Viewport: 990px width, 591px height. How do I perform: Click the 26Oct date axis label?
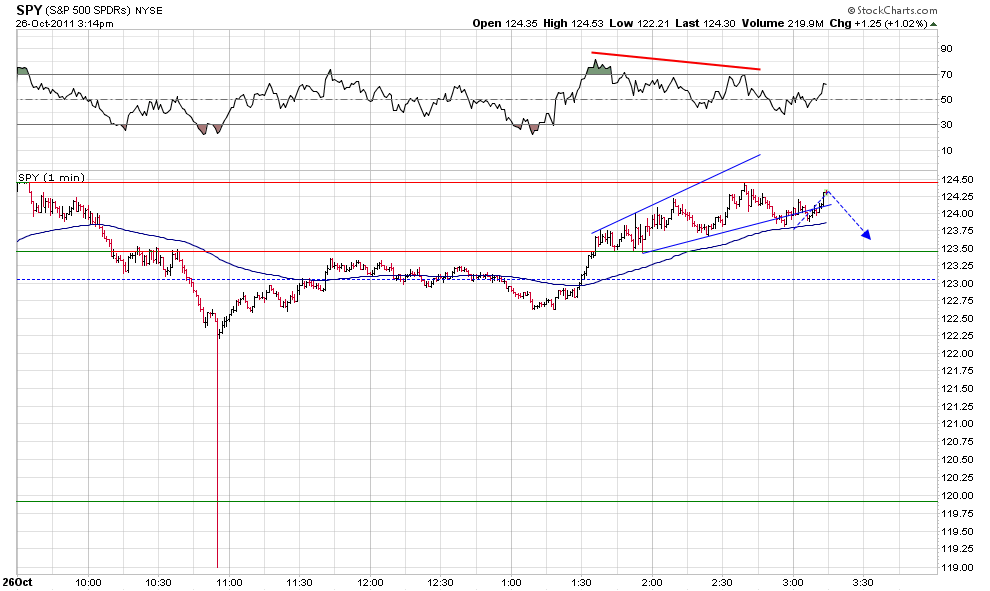click(x=17, y=582)
